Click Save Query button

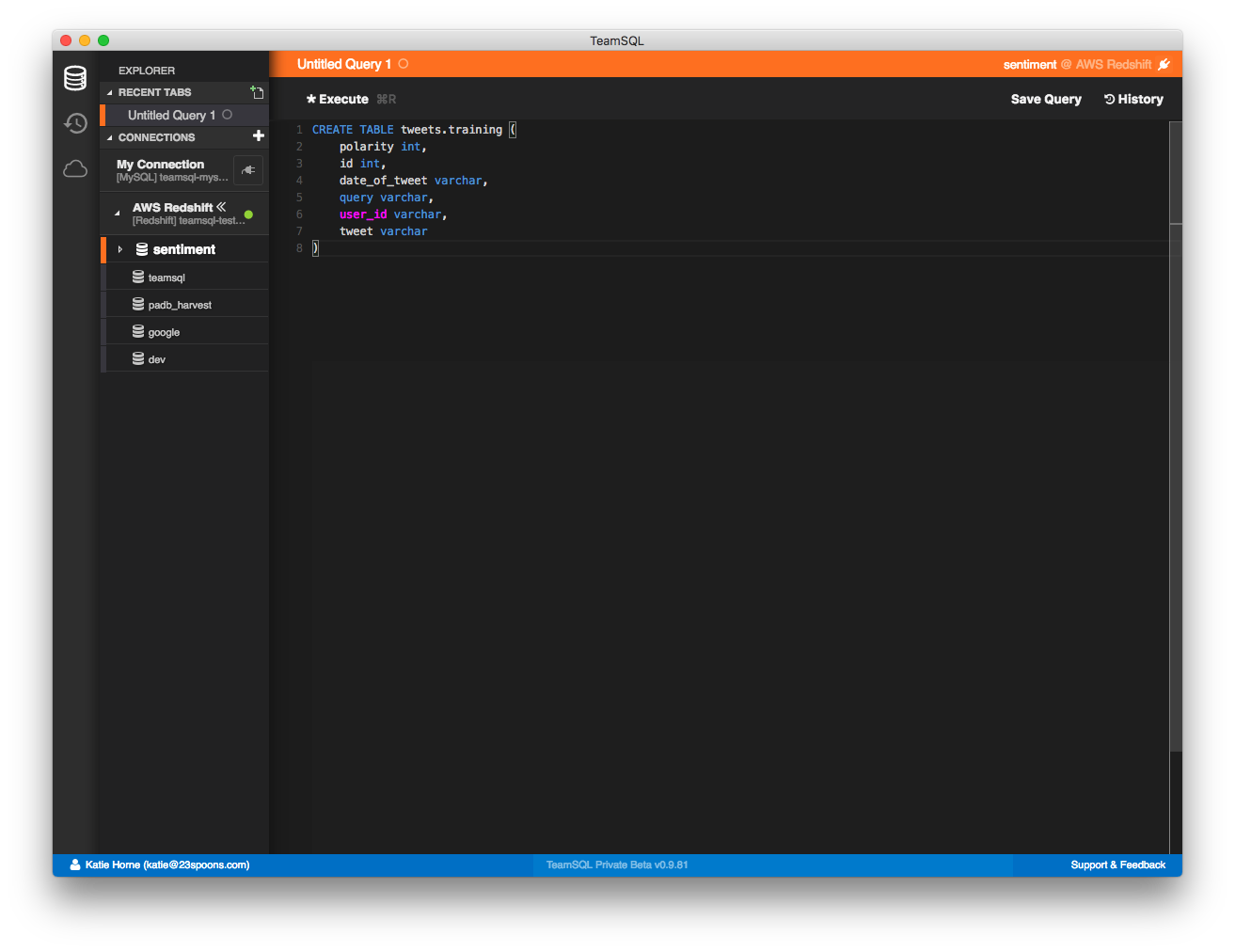(1045, 99)
